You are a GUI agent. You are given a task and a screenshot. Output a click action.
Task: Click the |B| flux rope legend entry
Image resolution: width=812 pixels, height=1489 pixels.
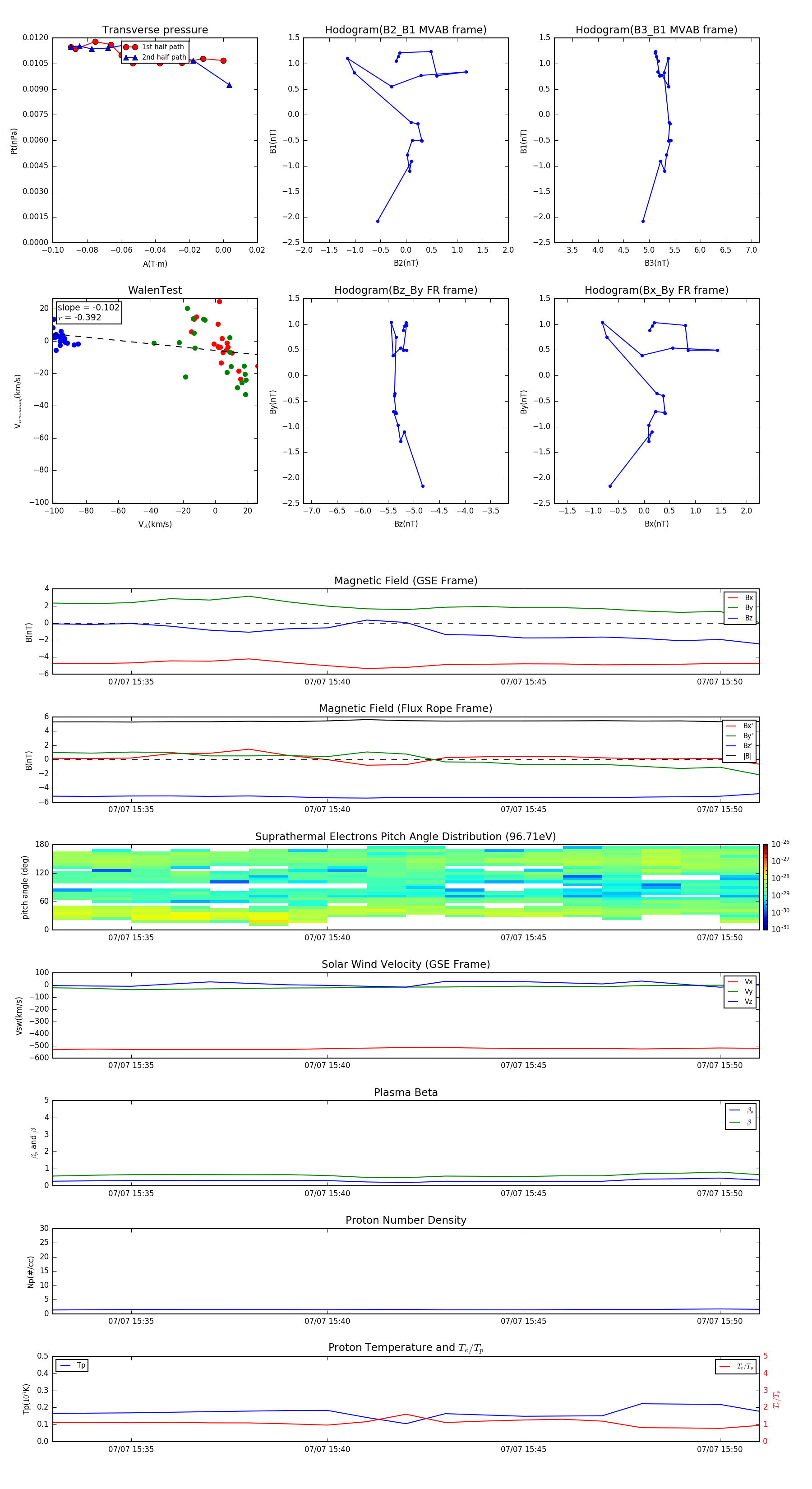point(740,756)
